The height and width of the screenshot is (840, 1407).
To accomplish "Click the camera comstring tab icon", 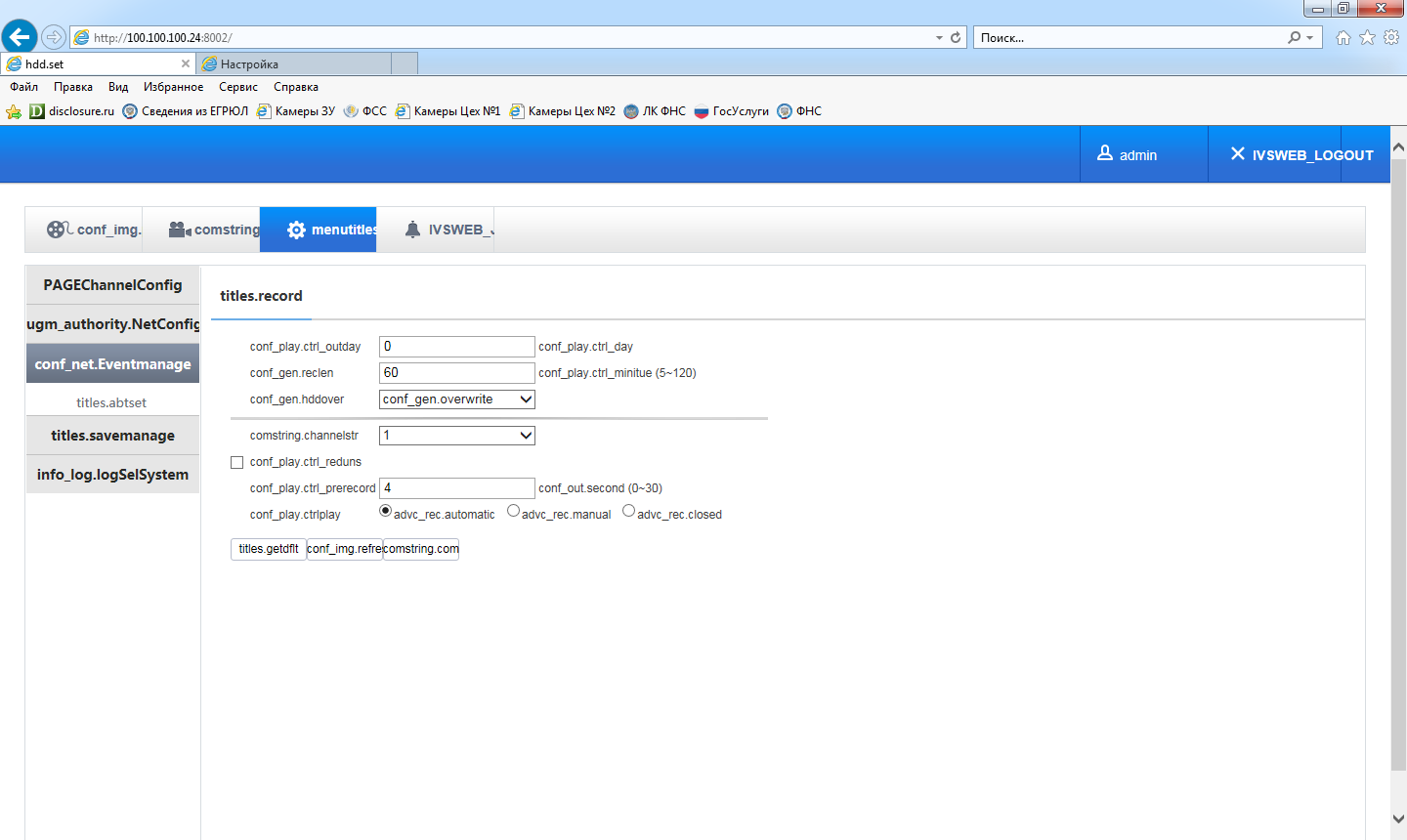I will click(x=180, y=230).
